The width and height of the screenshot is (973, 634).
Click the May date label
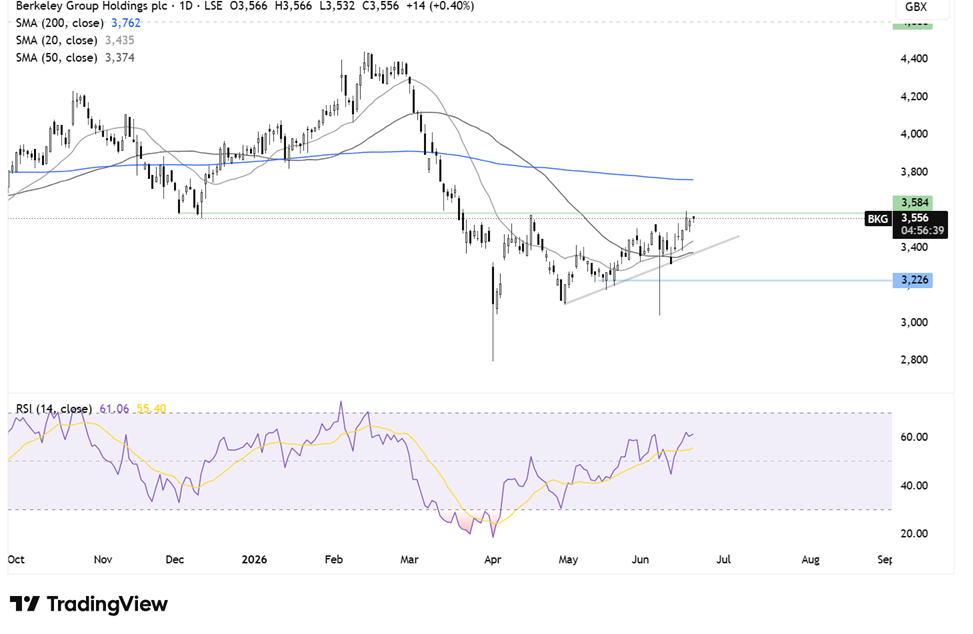(x=568, y=560)
